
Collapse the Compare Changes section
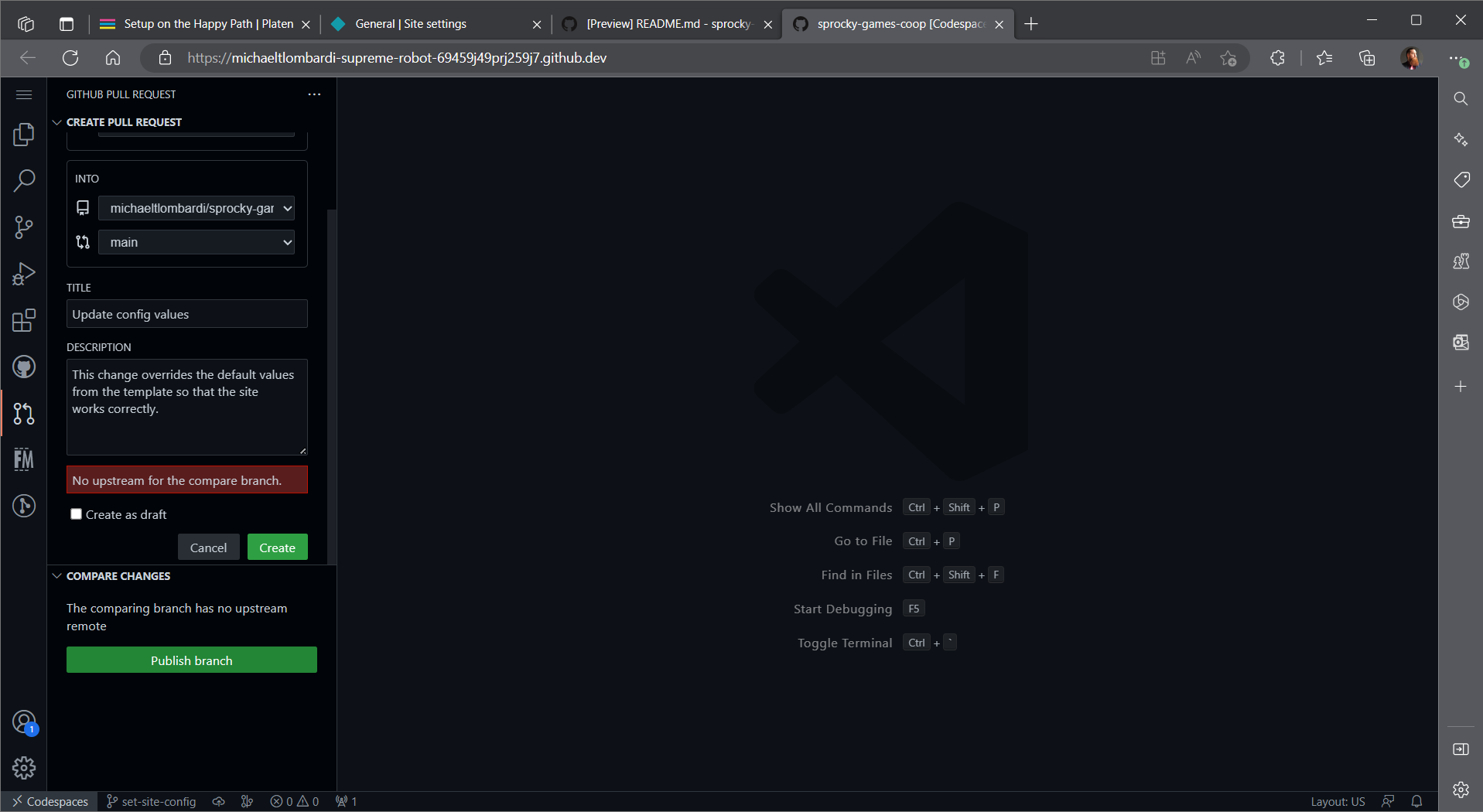coord(57,576)
